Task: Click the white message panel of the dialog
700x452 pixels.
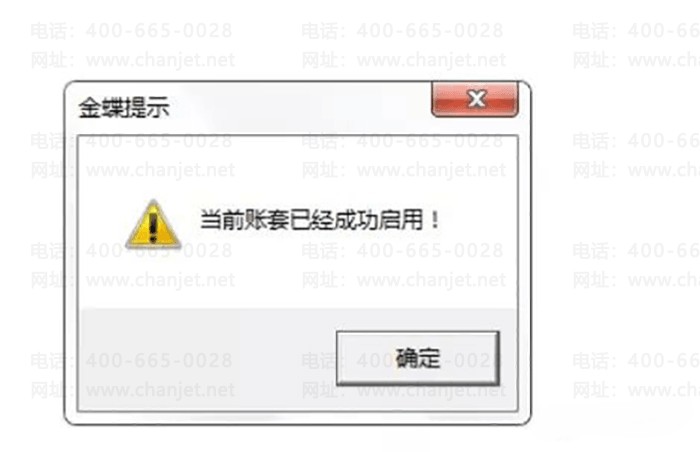Action: (298, 222)
